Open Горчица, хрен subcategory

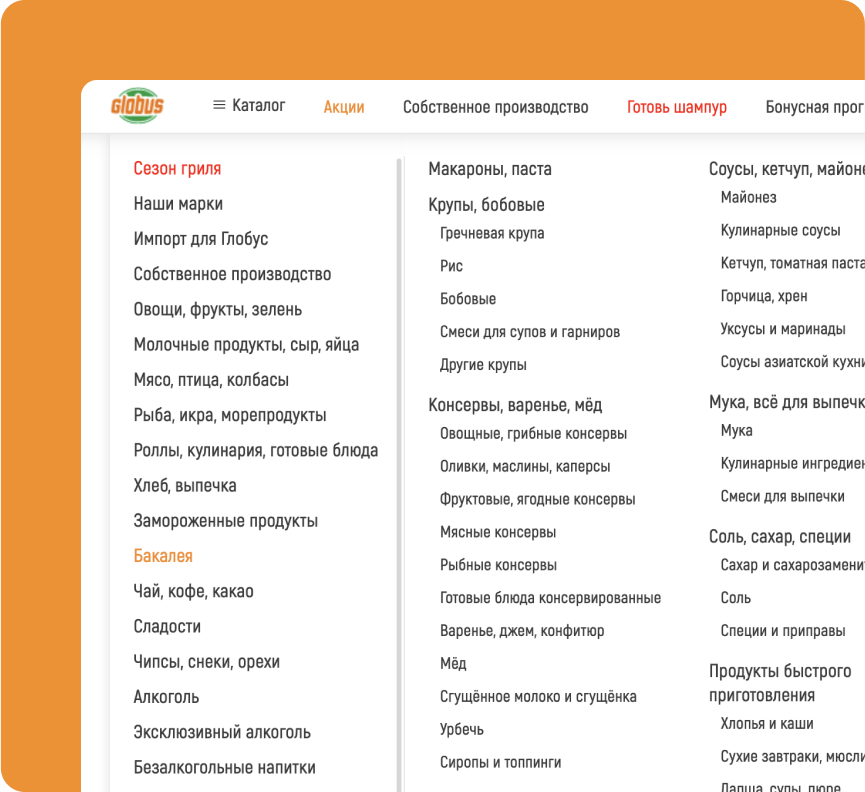coord(763,296)
